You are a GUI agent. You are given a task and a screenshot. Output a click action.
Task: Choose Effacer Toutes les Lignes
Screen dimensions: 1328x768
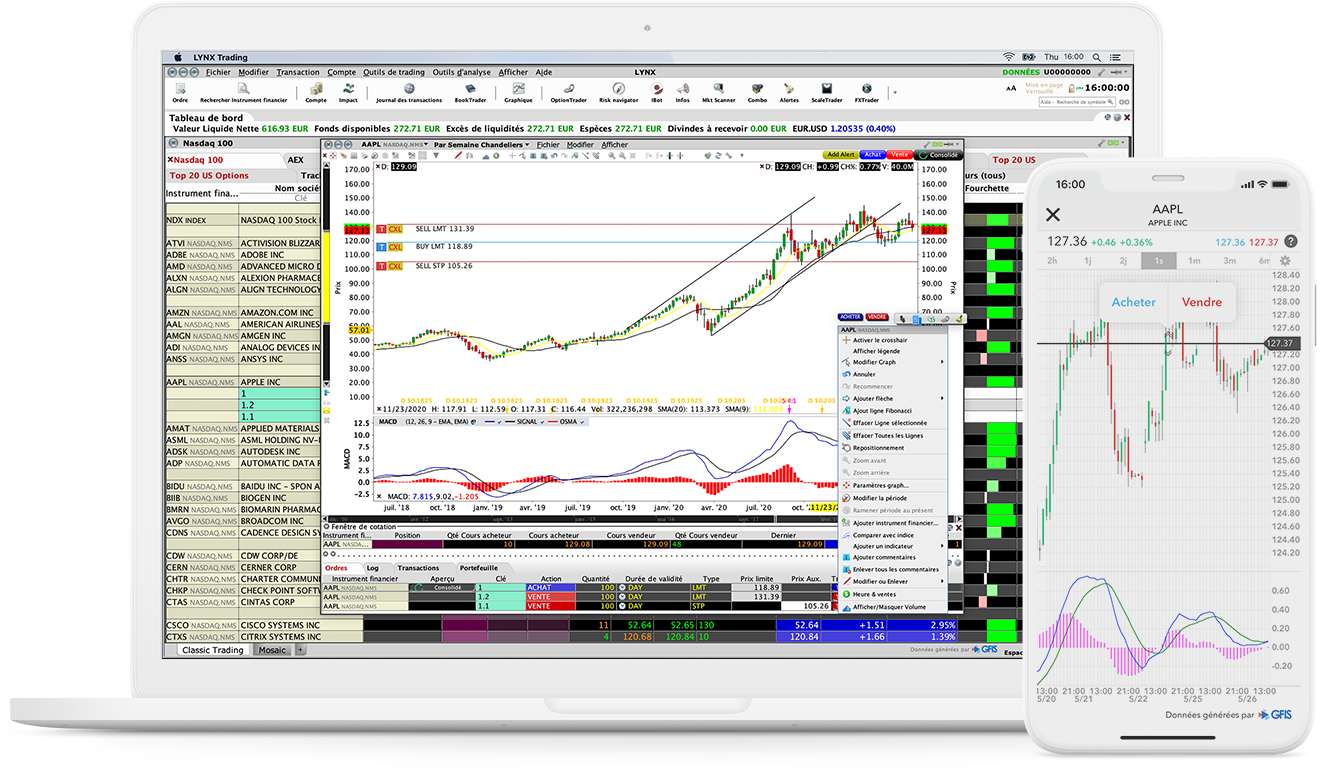(895, 435)
